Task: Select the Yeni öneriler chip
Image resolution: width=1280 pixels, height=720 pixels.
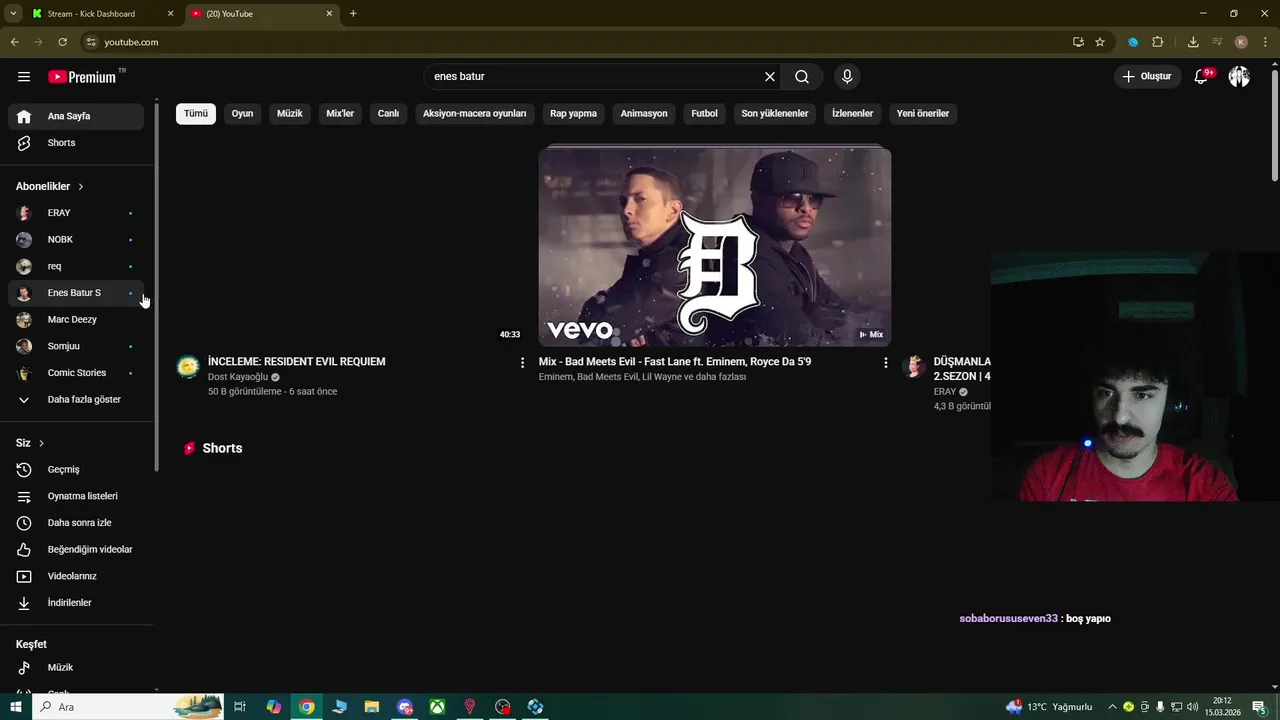Action: (x=923, y=114)
